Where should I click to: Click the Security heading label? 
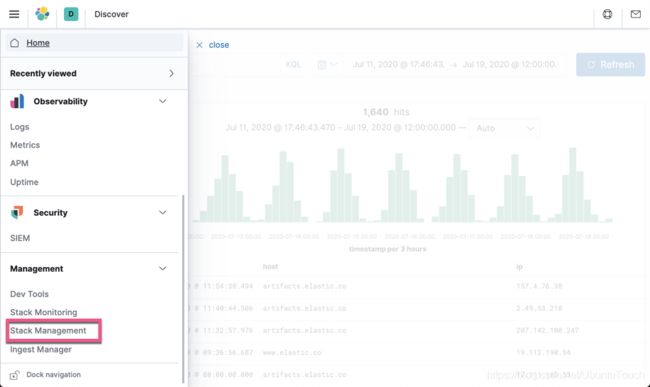(50, 212)
